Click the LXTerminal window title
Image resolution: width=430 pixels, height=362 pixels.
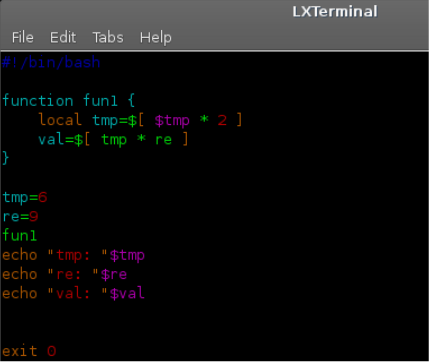(335, 12)
